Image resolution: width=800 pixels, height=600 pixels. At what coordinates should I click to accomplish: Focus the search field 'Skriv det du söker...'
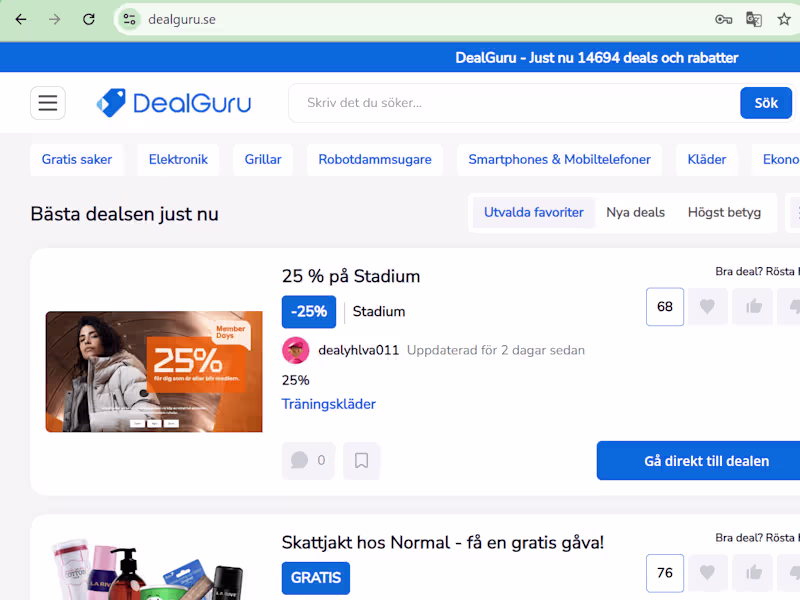(x=514, y=103)
